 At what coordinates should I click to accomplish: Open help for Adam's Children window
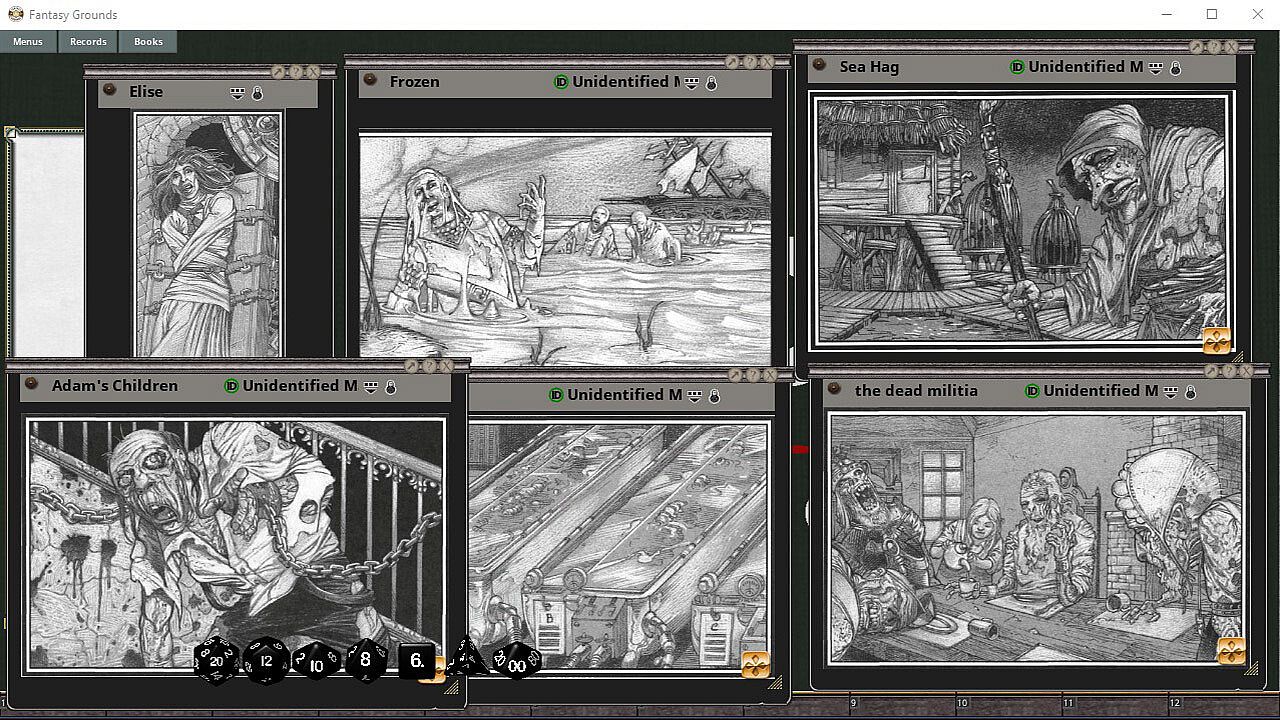tap(429, 366)
